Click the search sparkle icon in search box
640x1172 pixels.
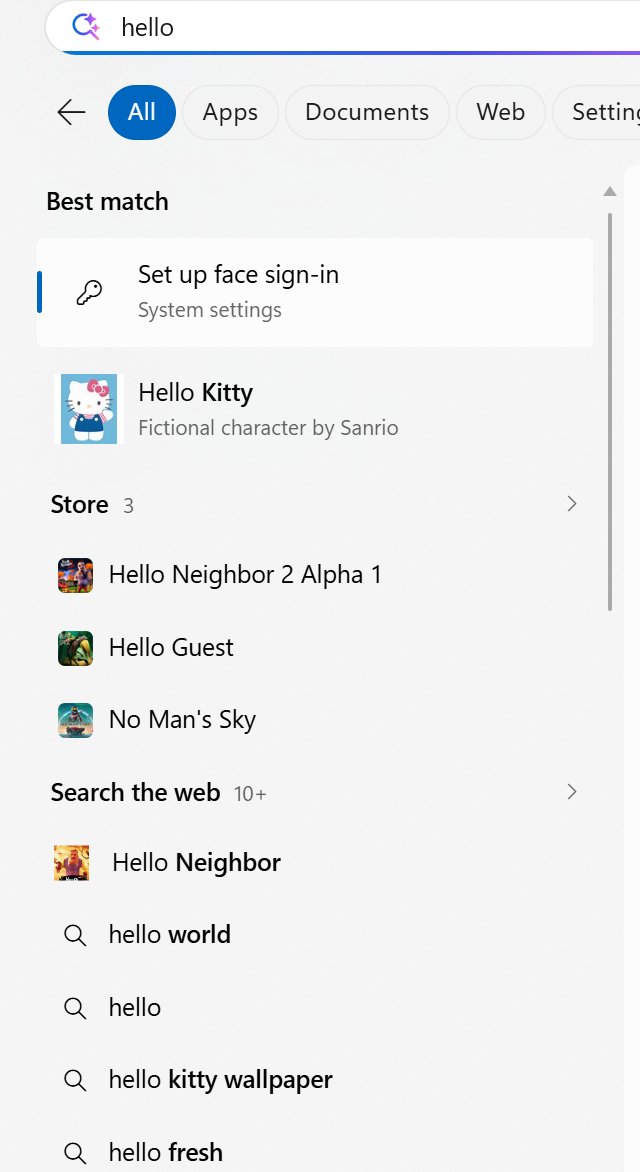[86, 27]
